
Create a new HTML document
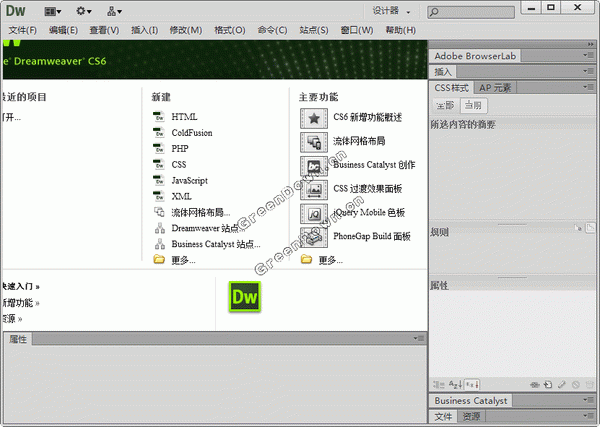click(184, 117)
